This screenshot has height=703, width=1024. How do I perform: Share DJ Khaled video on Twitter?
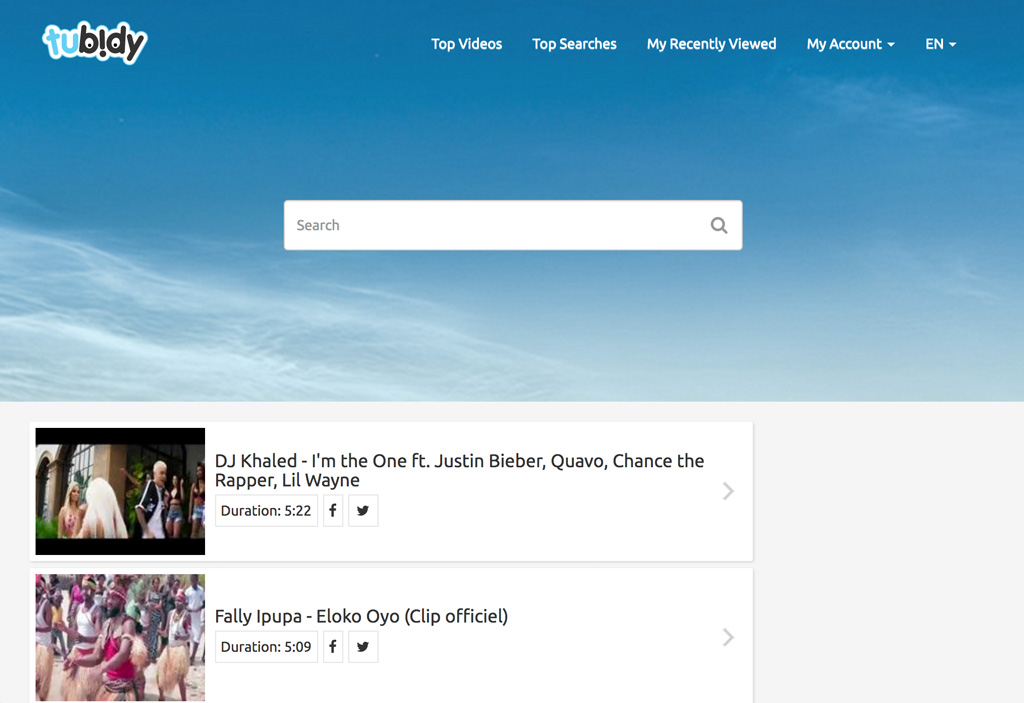coord(363,510)
